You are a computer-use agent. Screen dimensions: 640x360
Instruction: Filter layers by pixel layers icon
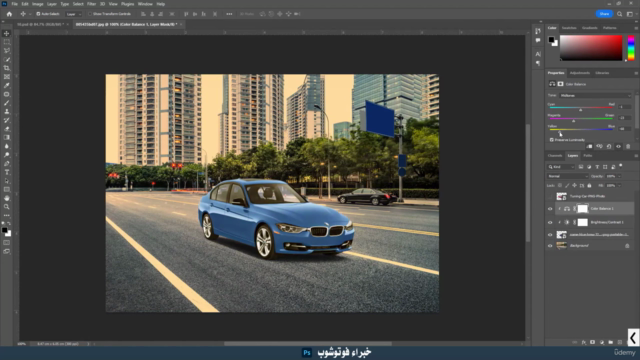pos(581,167)
